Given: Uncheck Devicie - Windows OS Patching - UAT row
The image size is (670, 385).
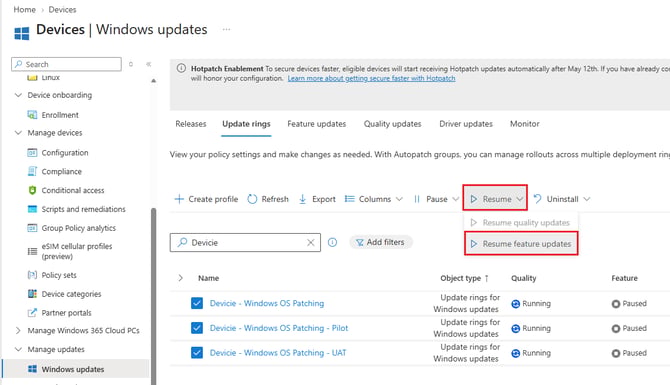Looking at the screenshot, I should click(197, 353).
